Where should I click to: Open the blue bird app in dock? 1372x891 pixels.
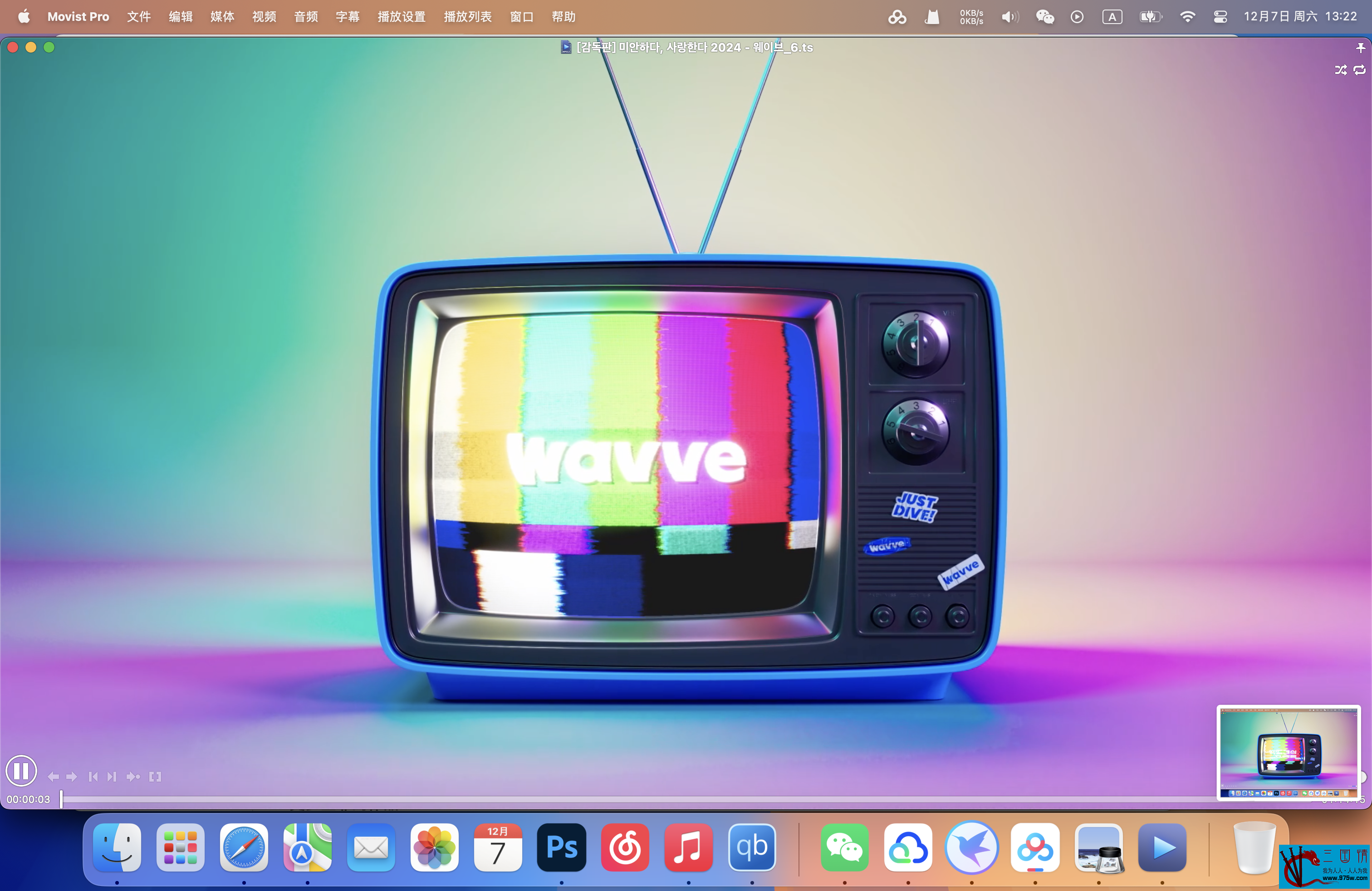click(x=971, y=847)
